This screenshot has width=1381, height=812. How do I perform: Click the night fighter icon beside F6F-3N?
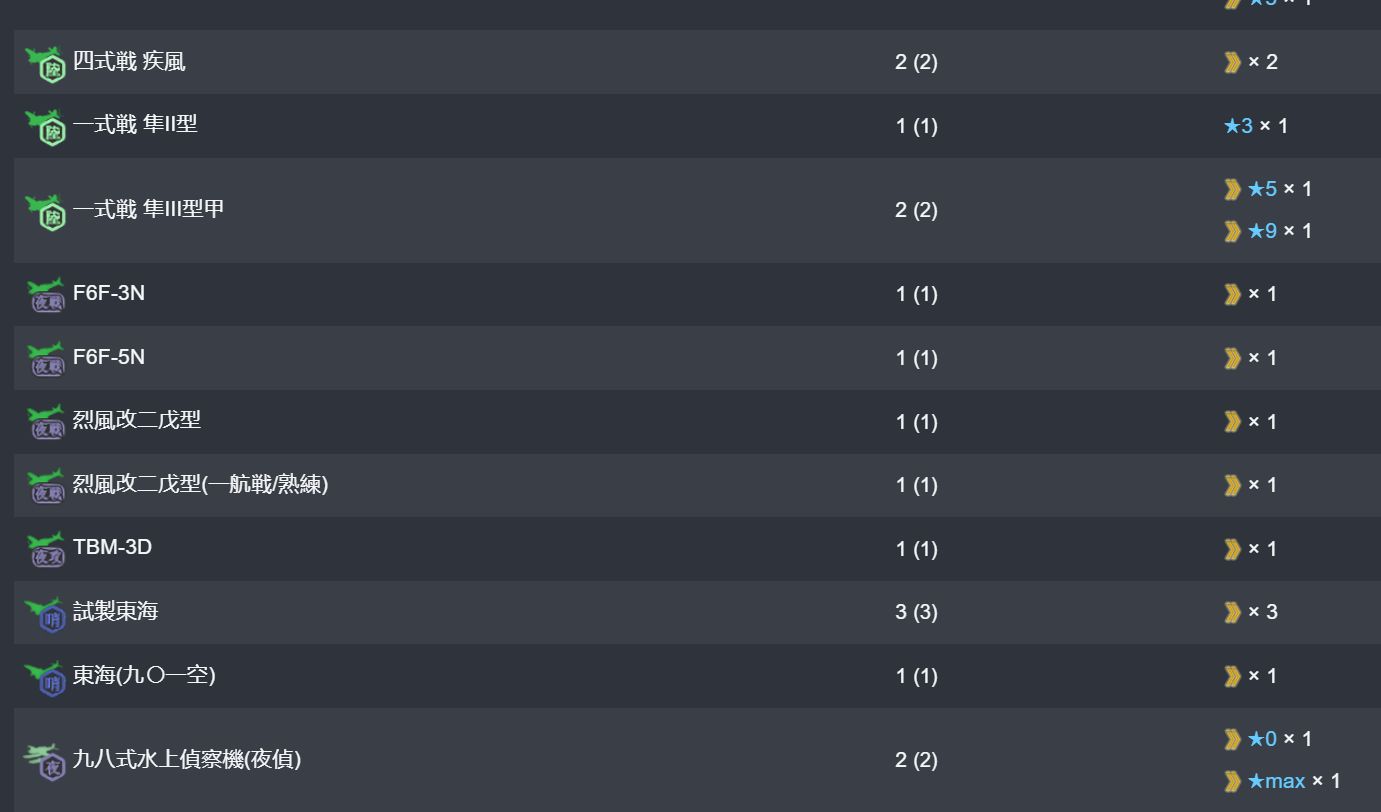tap(45, 296)
